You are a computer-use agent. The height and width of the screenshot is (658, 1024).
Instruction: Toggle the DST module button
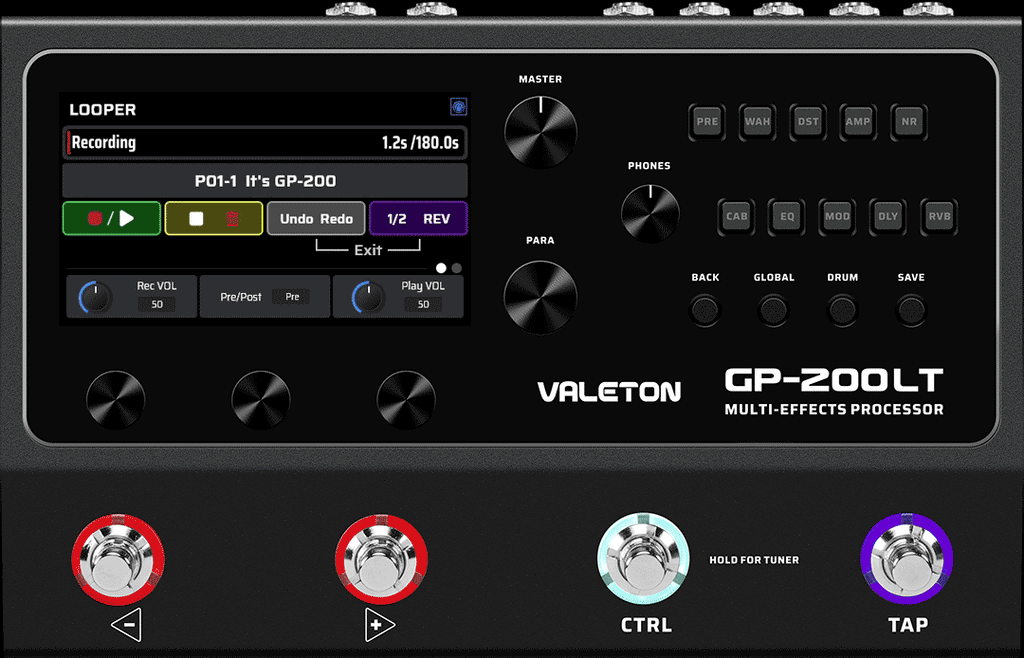pos(808,121)
